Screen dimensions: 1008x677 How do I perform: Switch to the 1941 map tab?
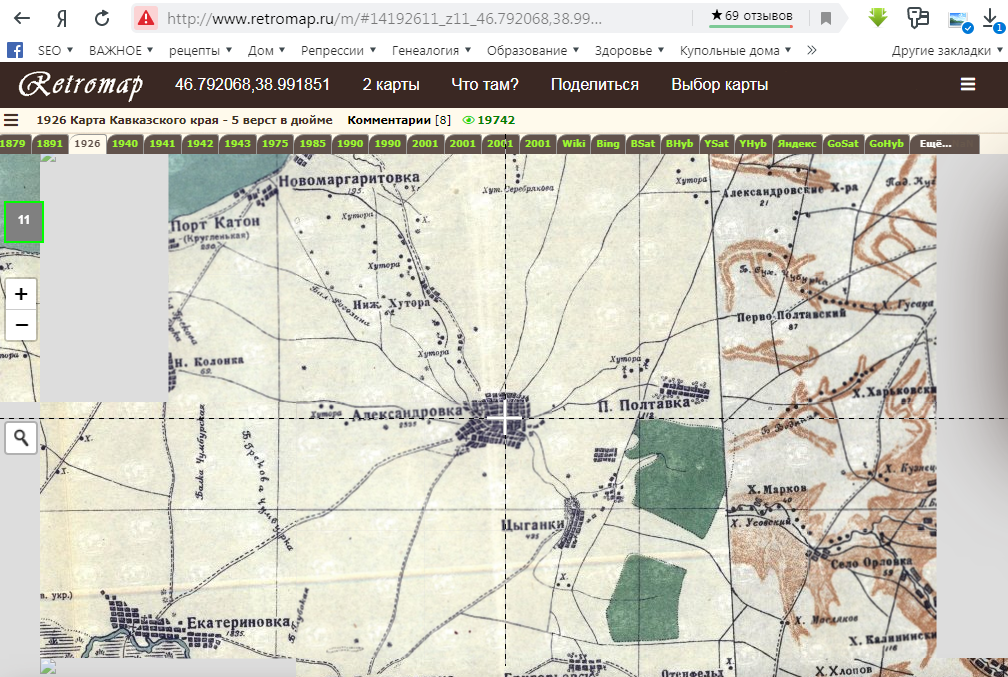point(163,144)
